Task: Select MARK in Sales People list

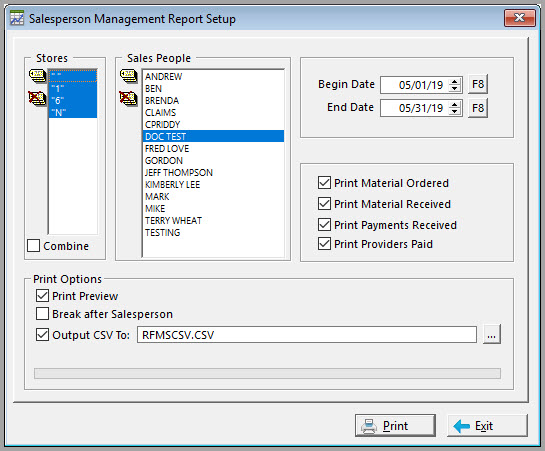Action: coord(213,196)
